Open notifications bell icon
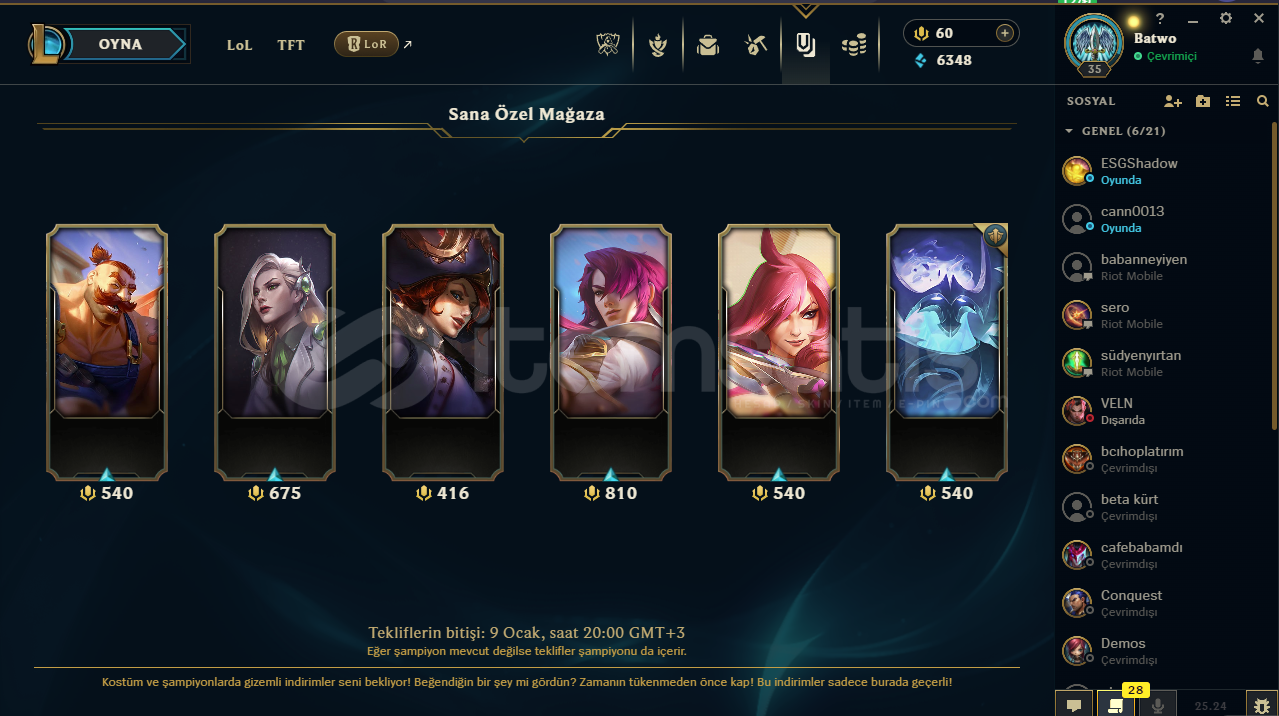This screenshot has width=1279, height=716. pyautogui.click(x=1258, y=57)
